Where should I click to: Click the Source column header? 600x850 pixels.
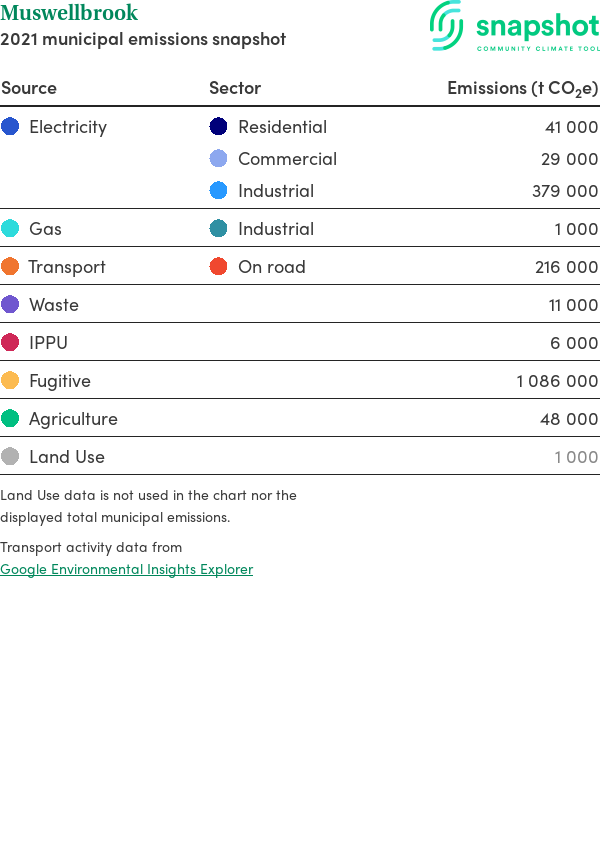[x=29, y=88]
